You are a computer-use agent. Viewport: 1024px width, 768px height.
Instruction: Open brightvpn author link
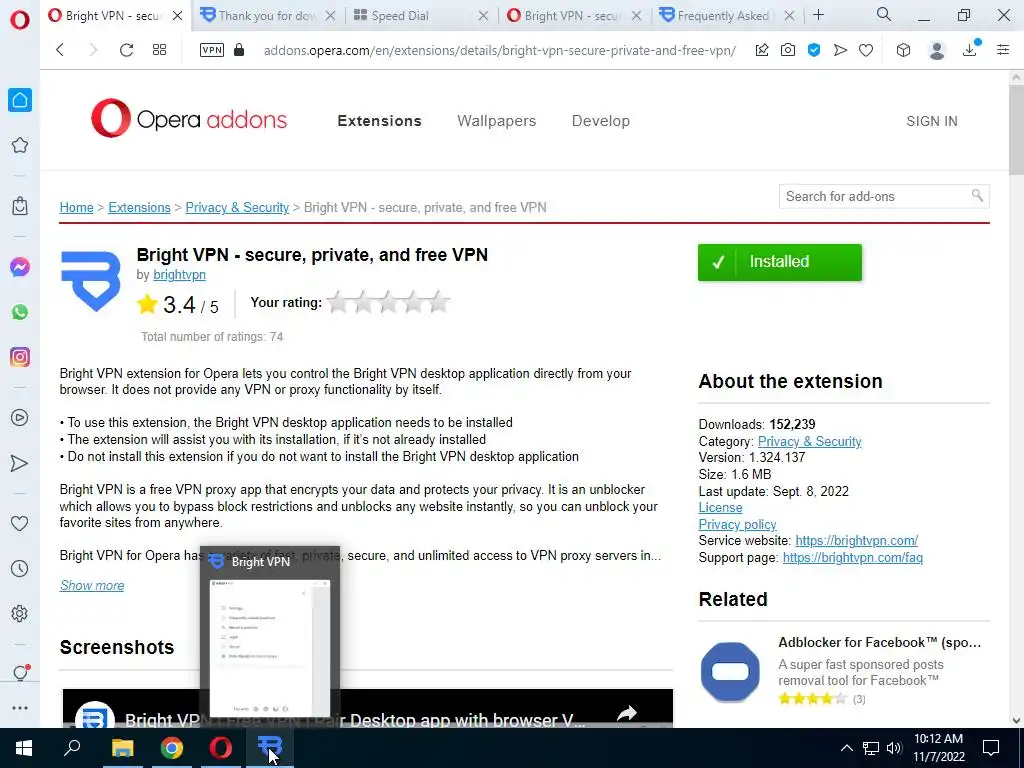(x=180, y=274)
